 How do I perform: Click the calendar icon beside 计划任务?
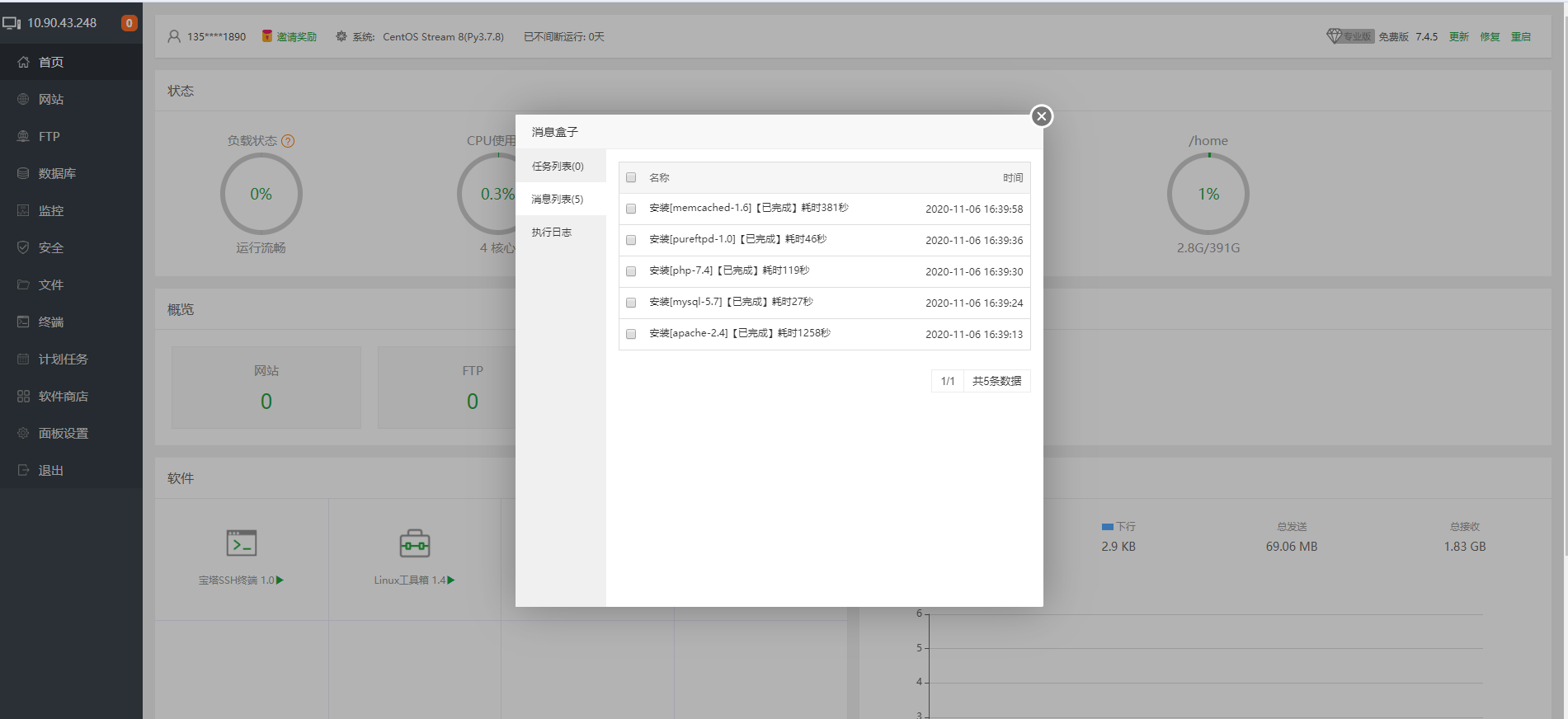pos(23,359)
